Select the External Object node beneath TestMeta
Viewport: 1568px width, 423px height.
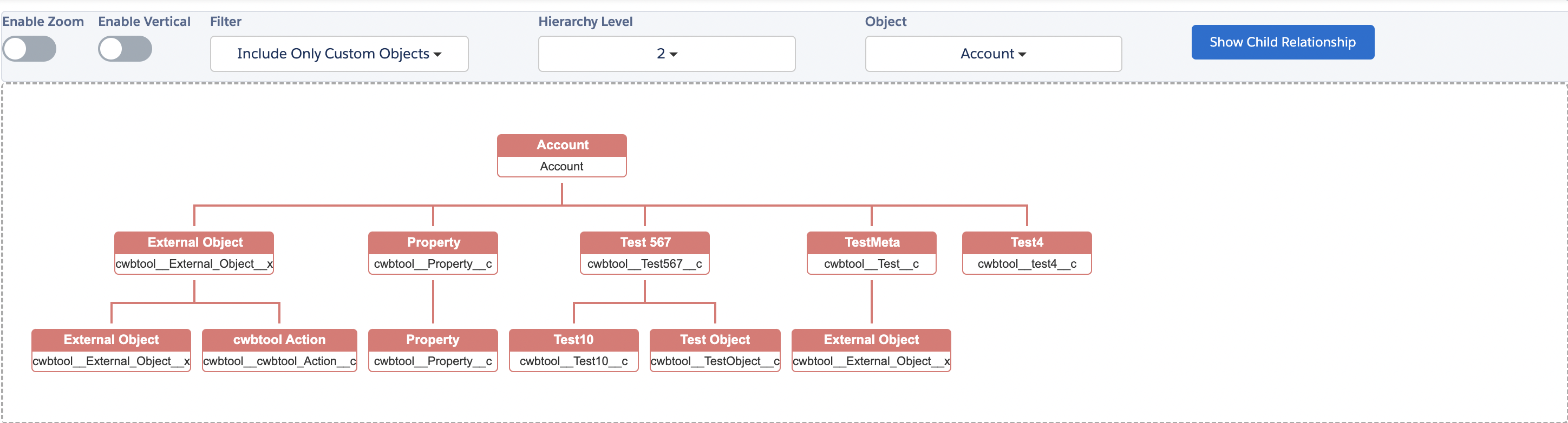[871, 350]
